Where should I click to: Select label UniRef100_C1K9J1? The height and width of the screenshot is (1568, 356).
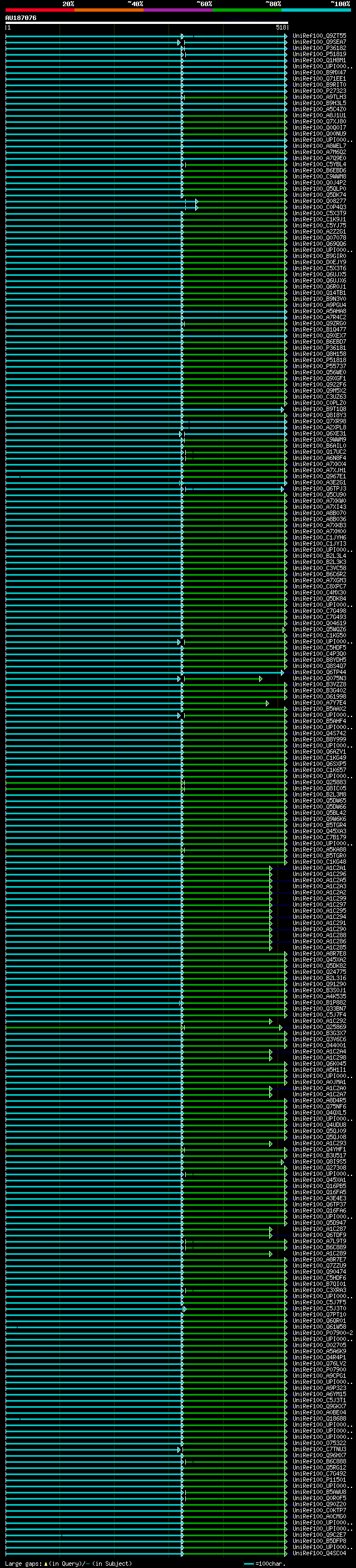pos(319,219)
